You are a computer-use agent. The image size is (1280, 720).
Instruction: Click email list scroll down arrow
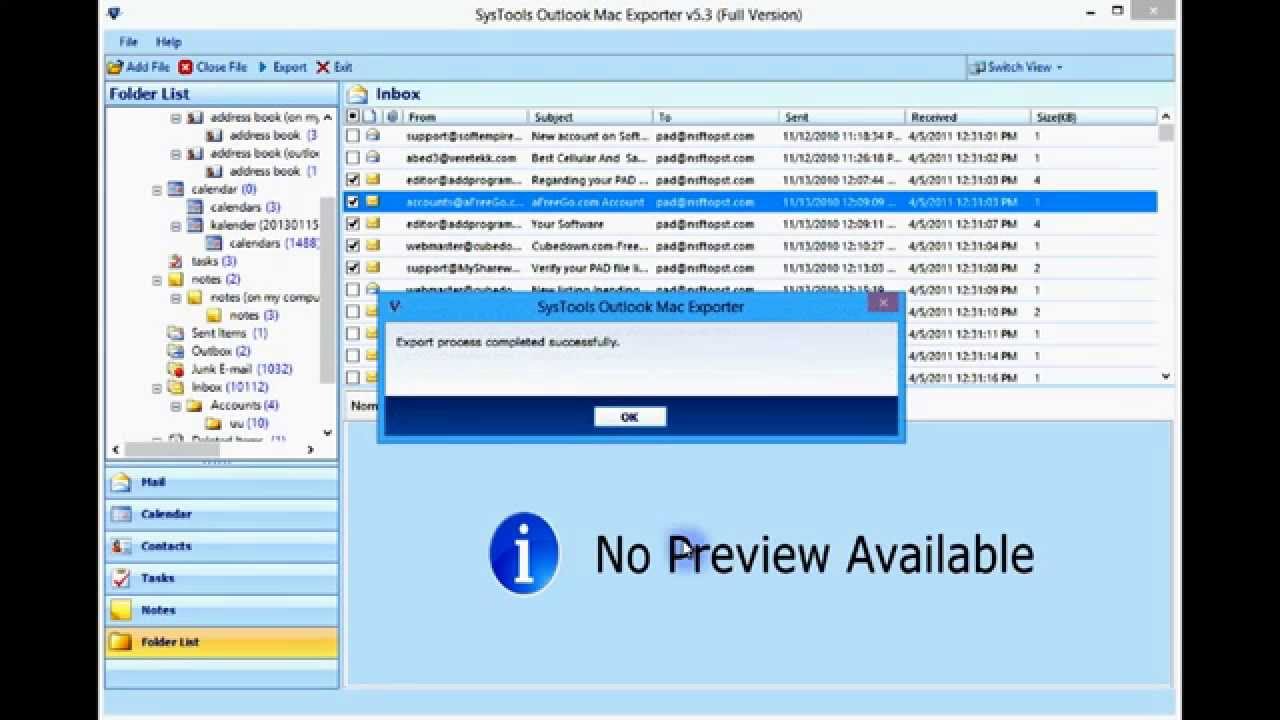[x=1166, y=377]
